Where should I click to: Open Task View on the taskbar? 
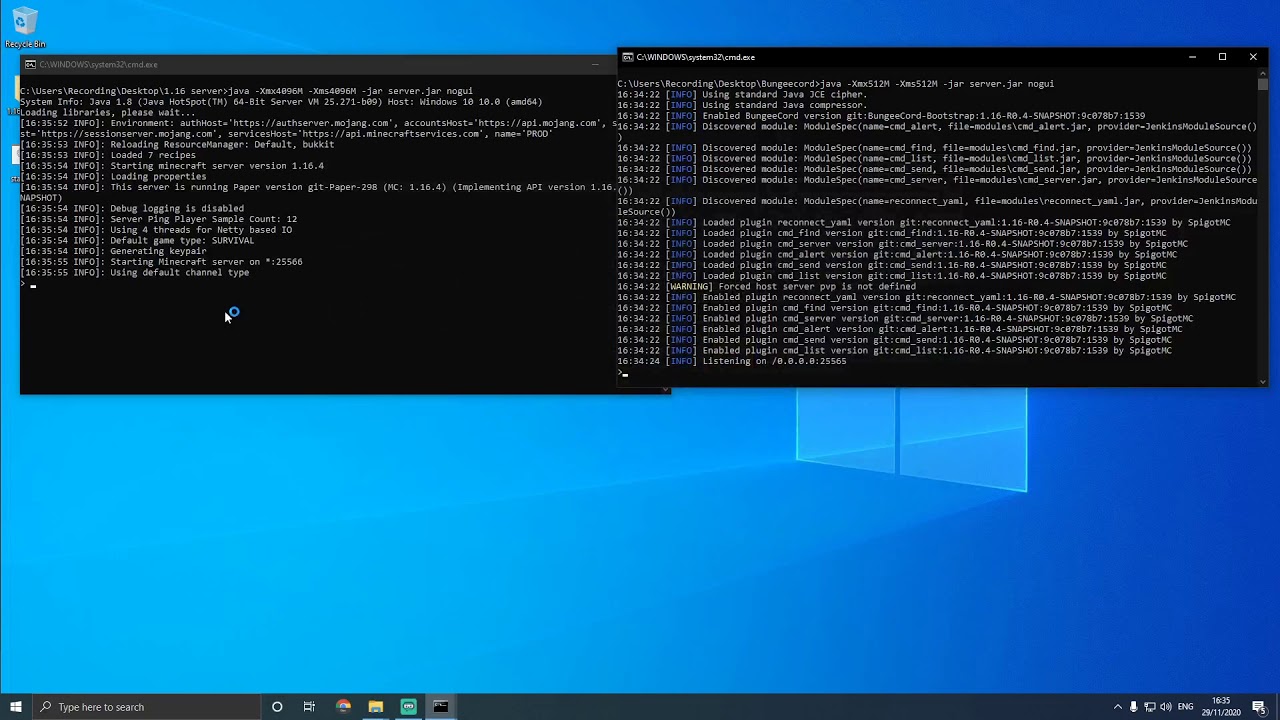point(309,707)
